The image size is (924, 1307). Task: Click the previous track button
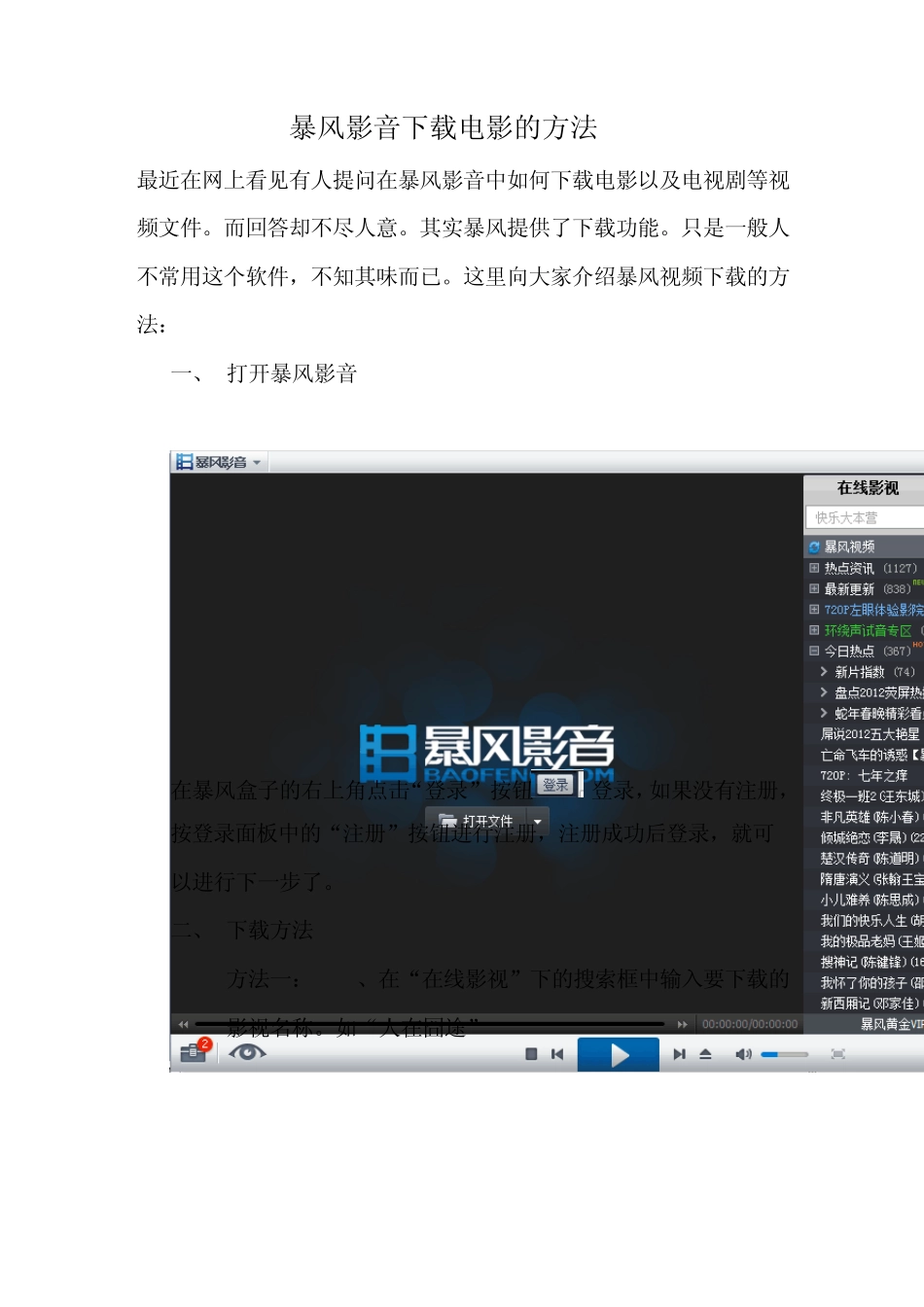pos(557,1054)
